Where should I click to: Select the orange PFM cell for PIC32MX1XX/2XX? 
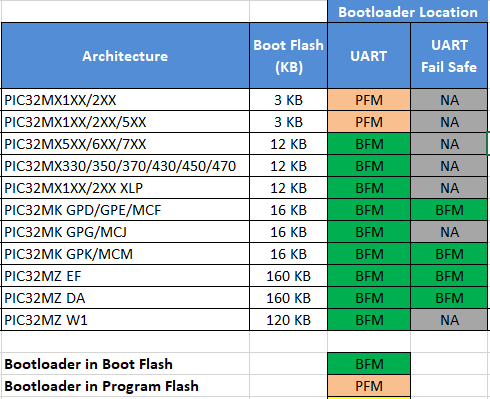coord(369,100)
